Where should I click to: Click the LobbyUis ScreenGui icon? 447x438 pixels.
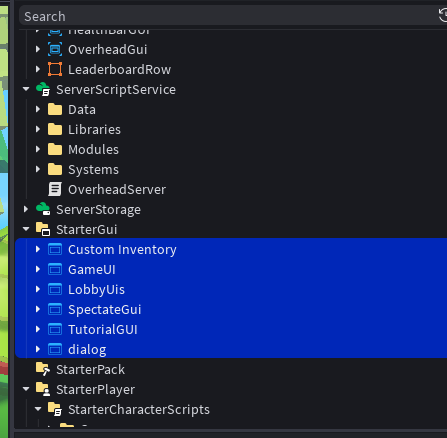[55, 289]
